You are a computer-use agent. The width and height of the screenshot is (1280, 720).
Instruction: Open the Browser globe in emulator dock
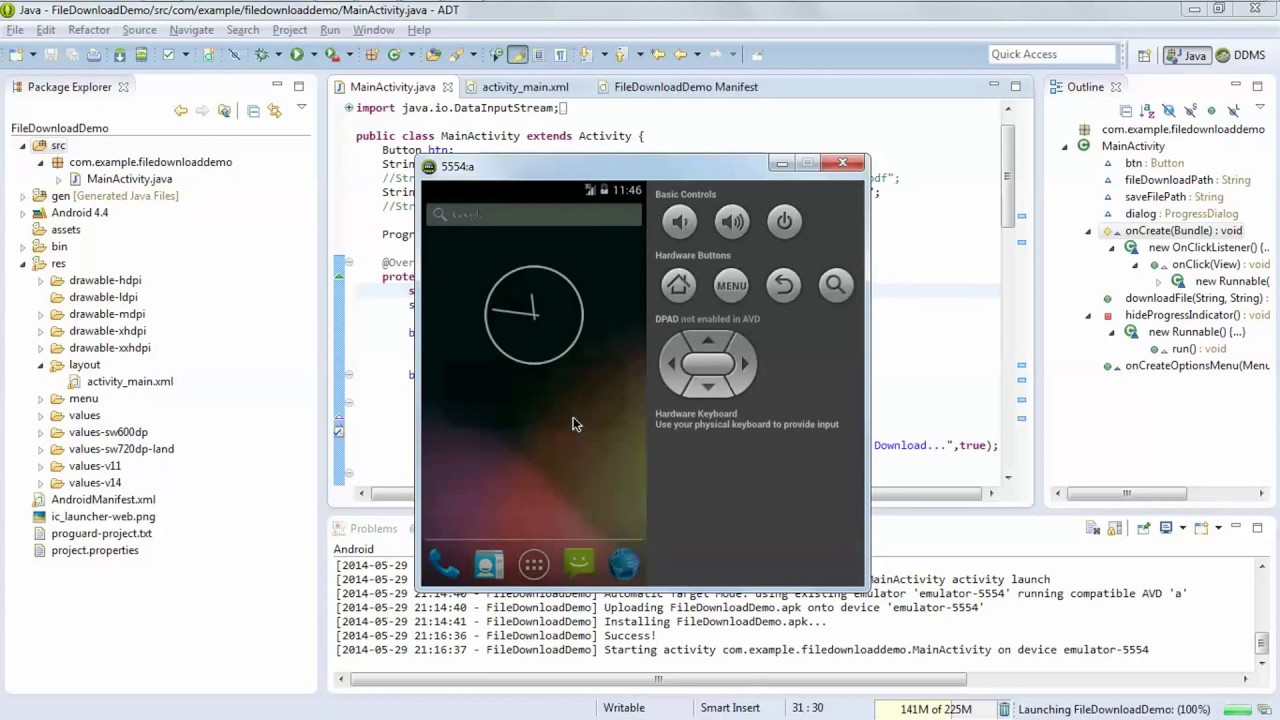point(624,565)
